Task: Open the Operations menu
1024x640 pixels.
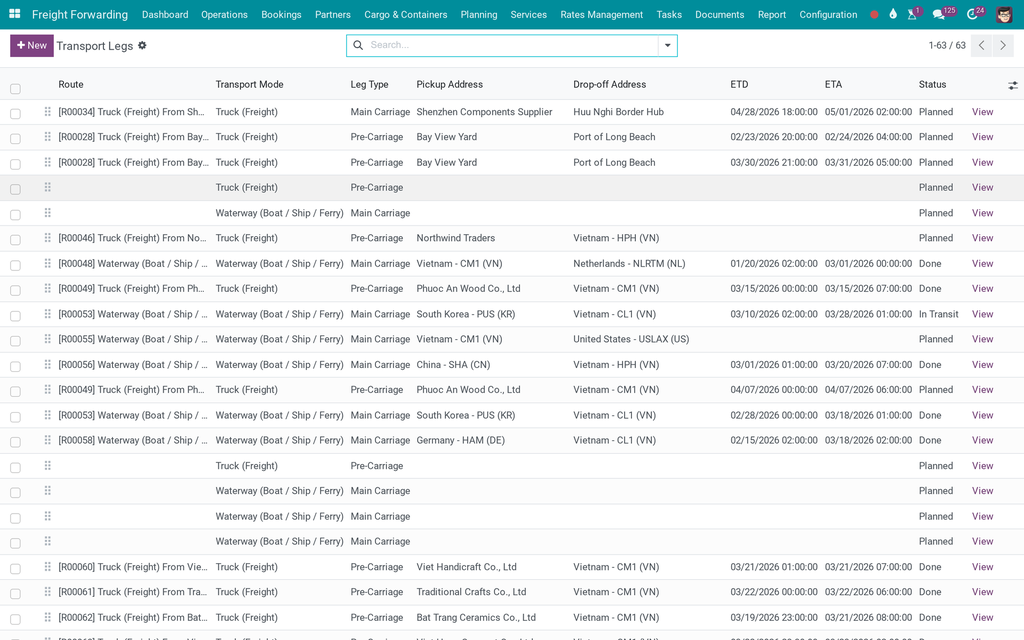Action: click(224, 14)
